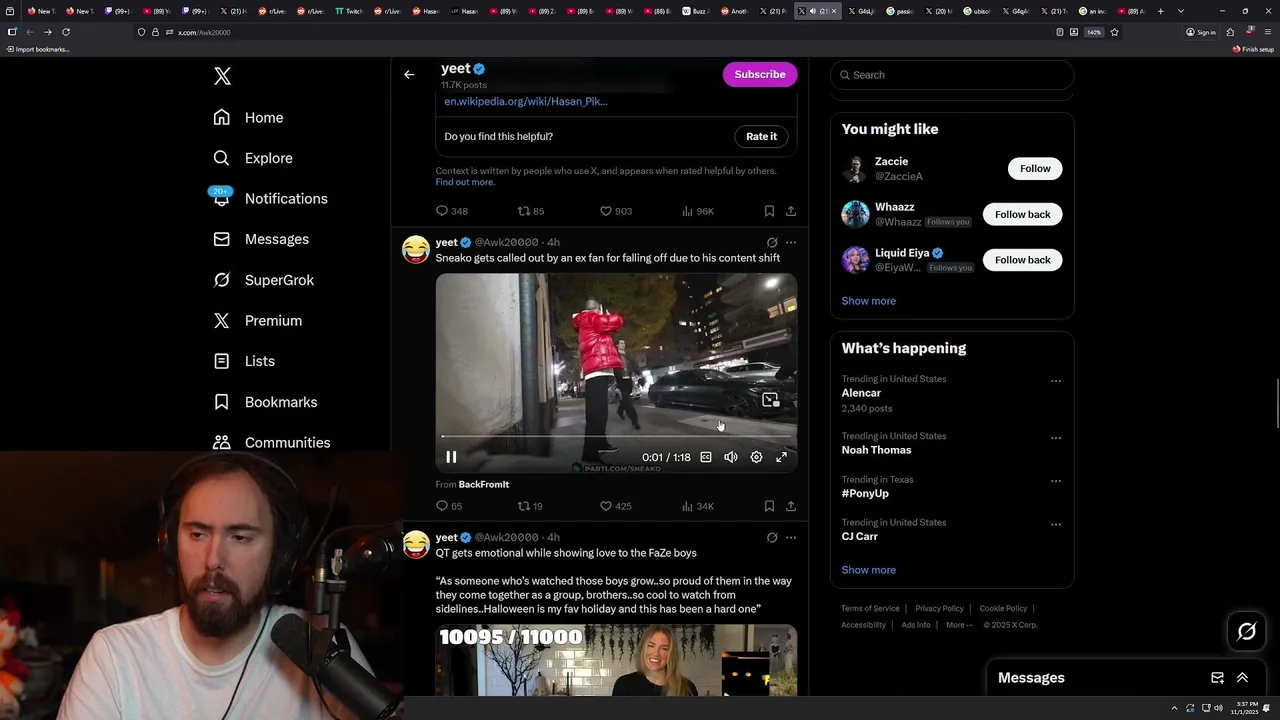Go to Home in the sidebar

click(248, 117)
